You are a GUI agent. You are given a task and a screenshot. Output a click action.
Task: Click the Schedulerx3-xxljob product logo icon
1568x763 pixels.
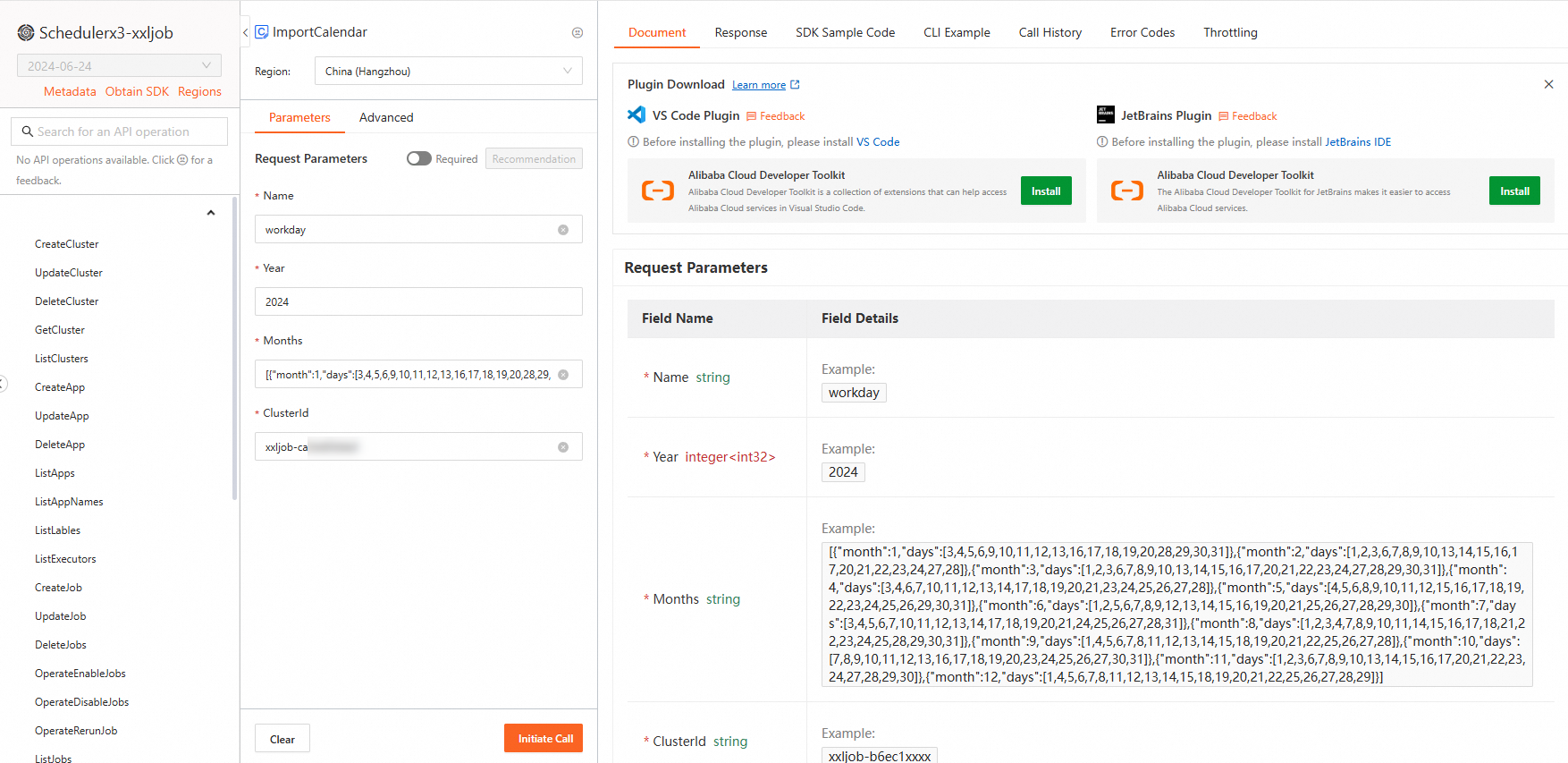pos(26,33)
